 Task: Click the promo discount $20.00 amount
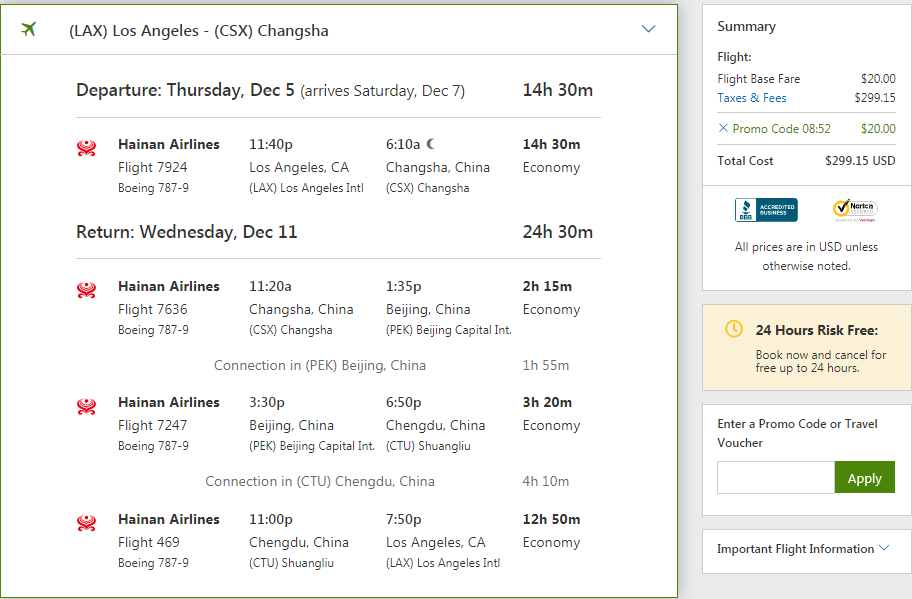[878, 129]
